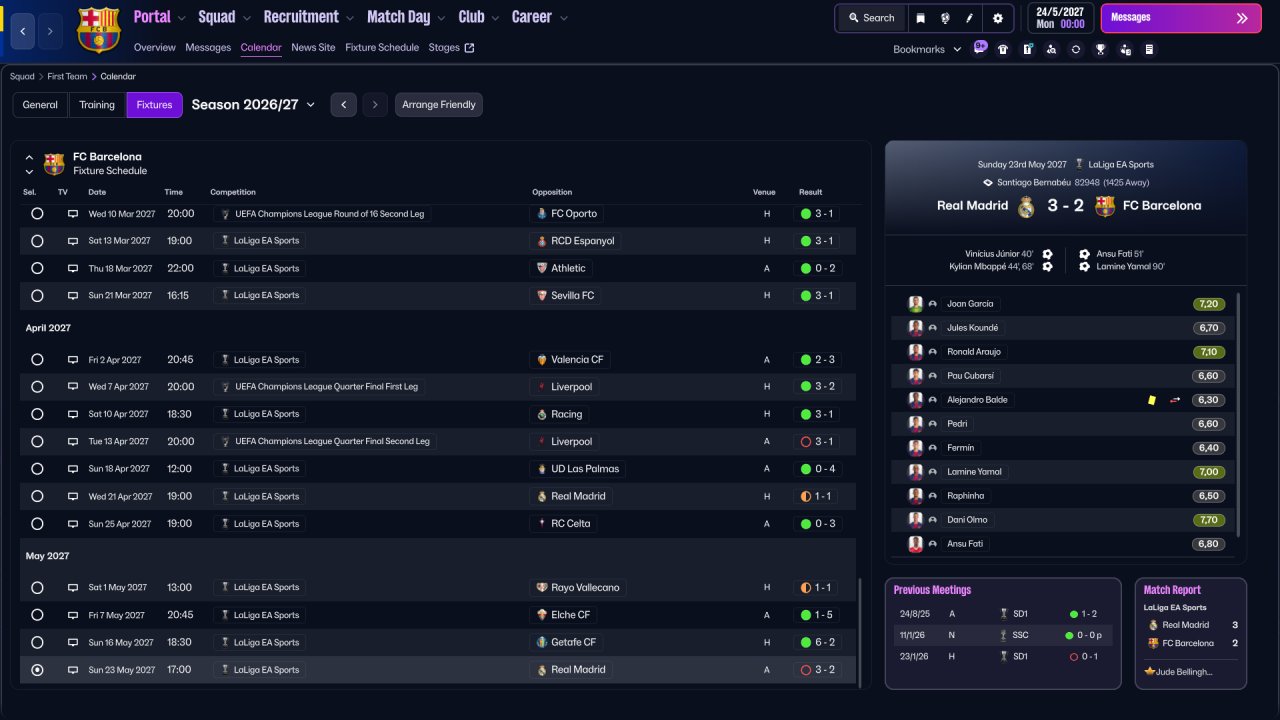Open the Search button in the top bar
The width and height of the screenshot is (1280, 720).
[871, 18]
